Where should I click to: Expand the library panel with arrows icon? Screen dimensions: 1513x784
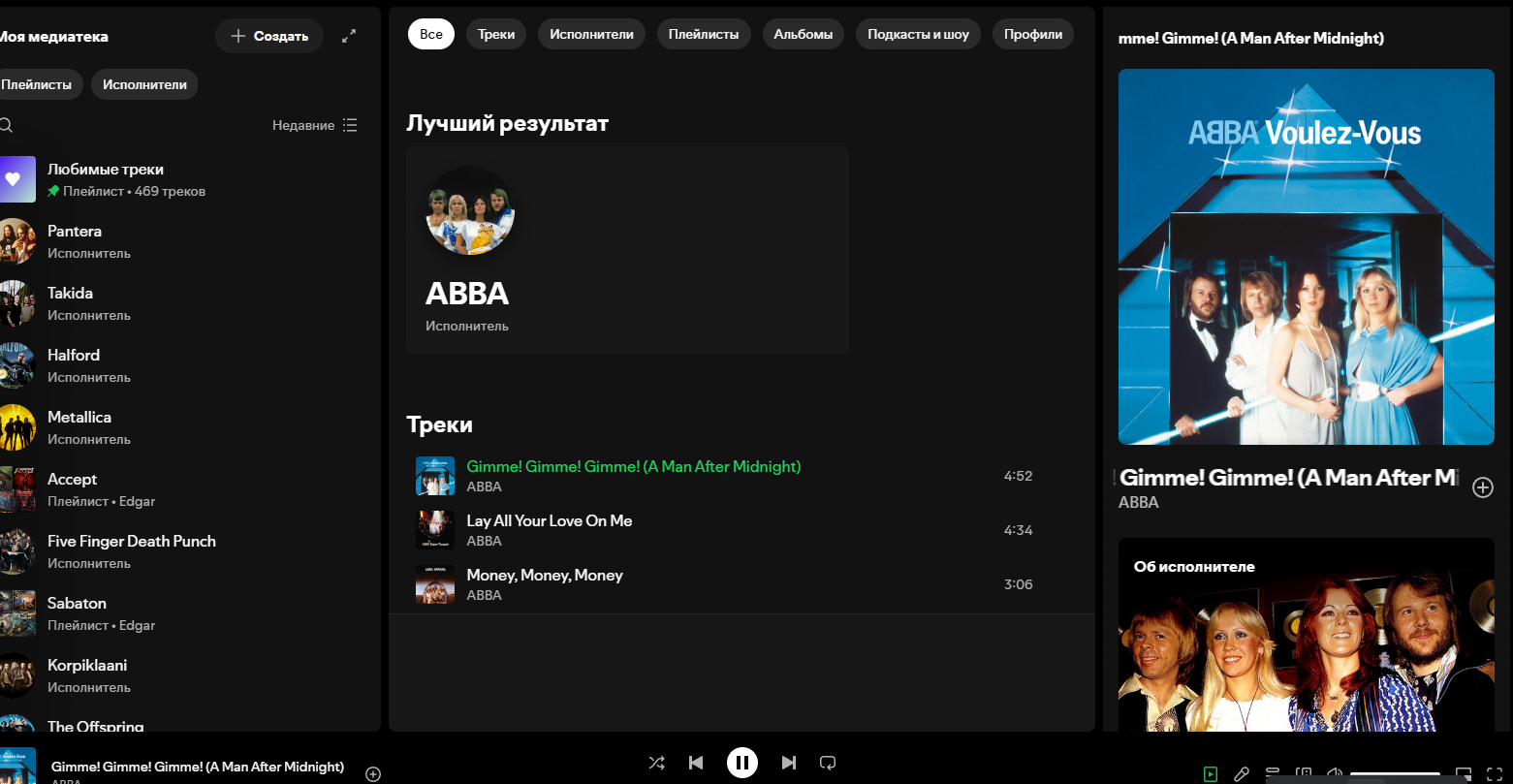tap(350, 36)
